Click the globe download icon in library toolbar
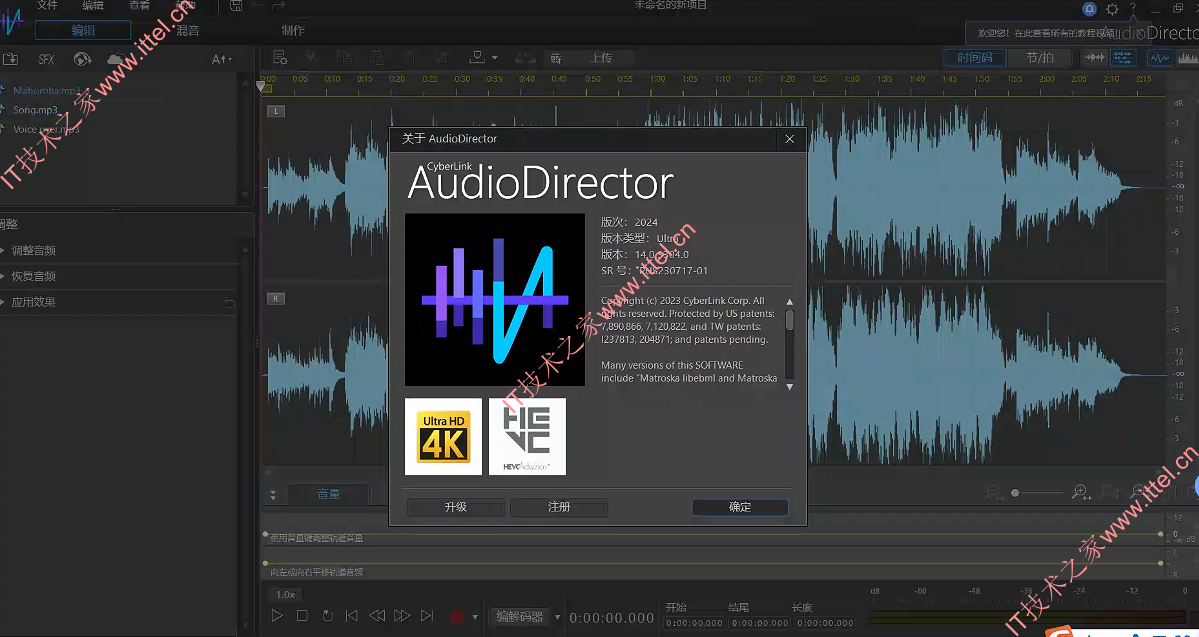 (x=82, y=59)
